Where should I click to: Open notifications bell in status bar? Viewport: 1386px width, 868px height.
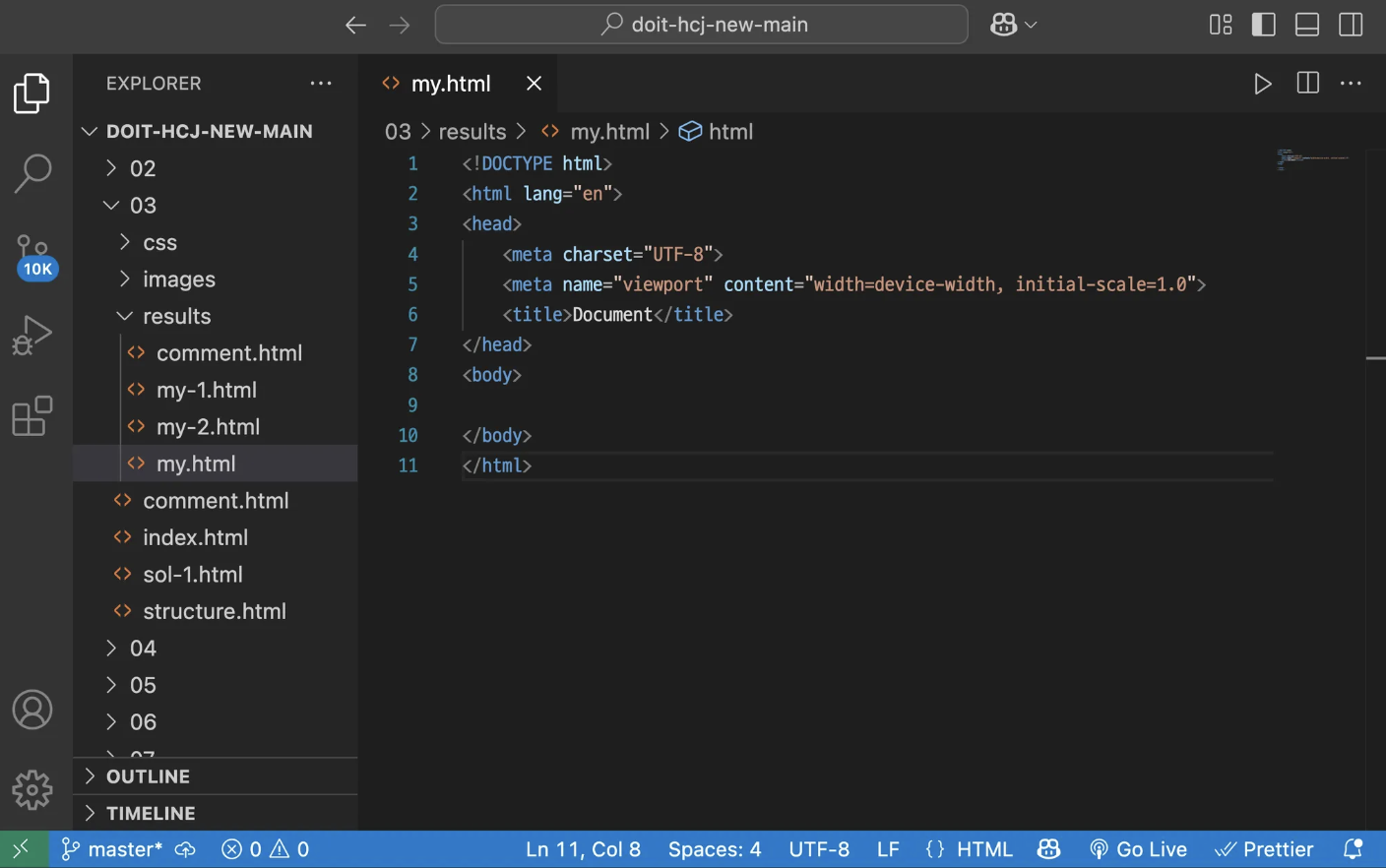coord(1354,849)
